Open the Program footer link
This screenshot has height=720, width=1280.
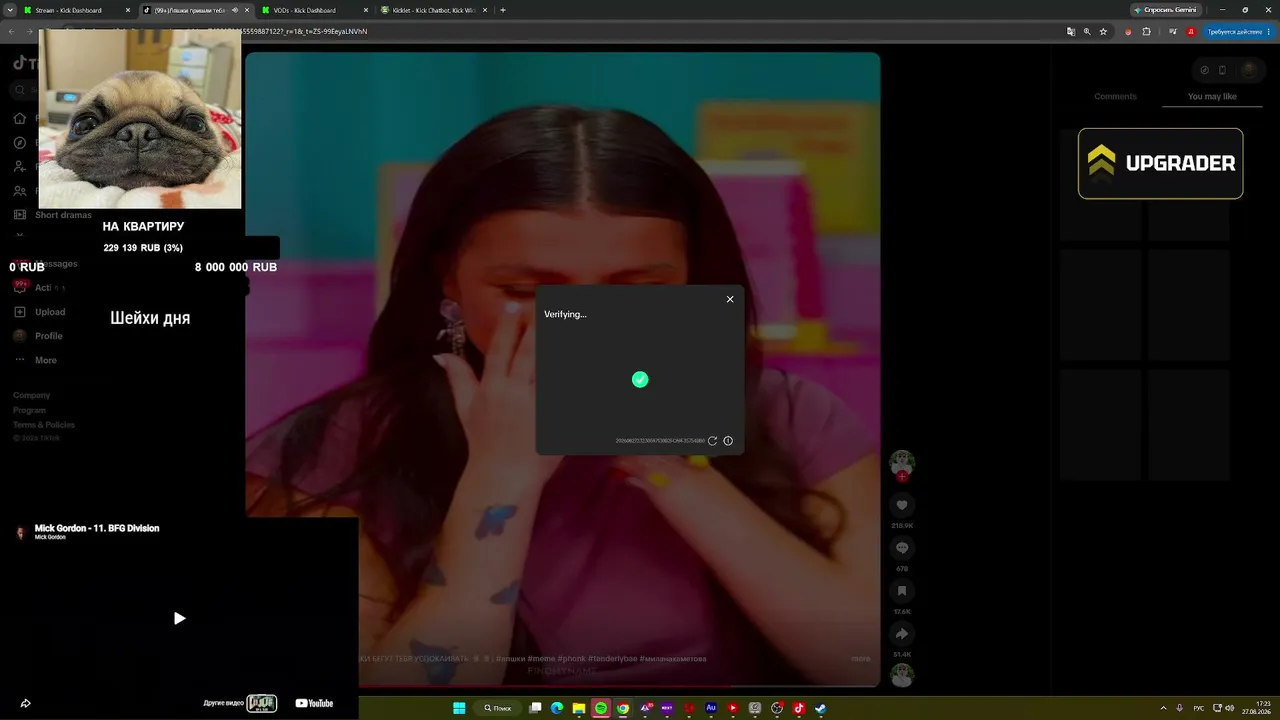29,410
